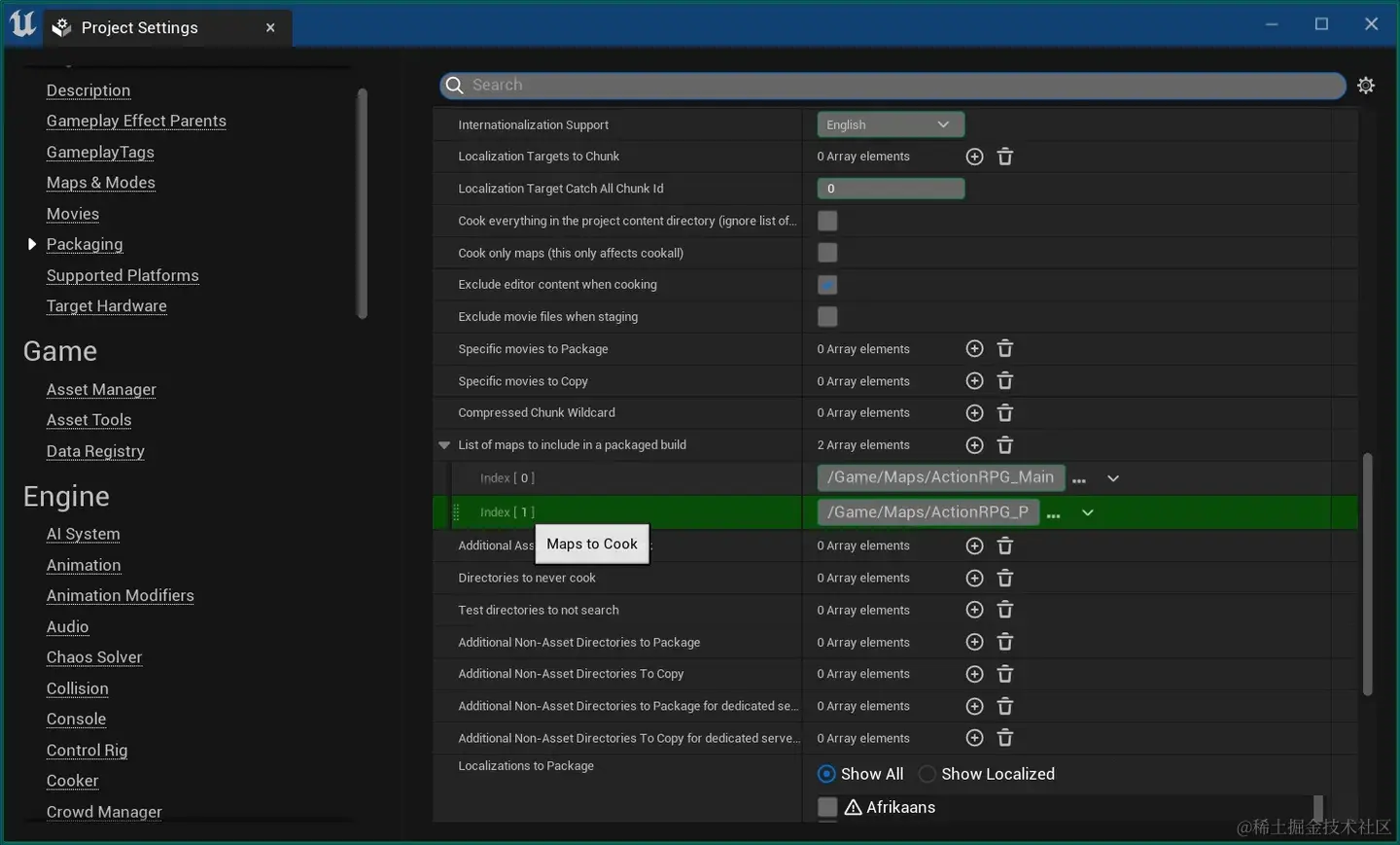Add element to Specific movies to Copy
1400x845 pixels.
tap(974, 381)
